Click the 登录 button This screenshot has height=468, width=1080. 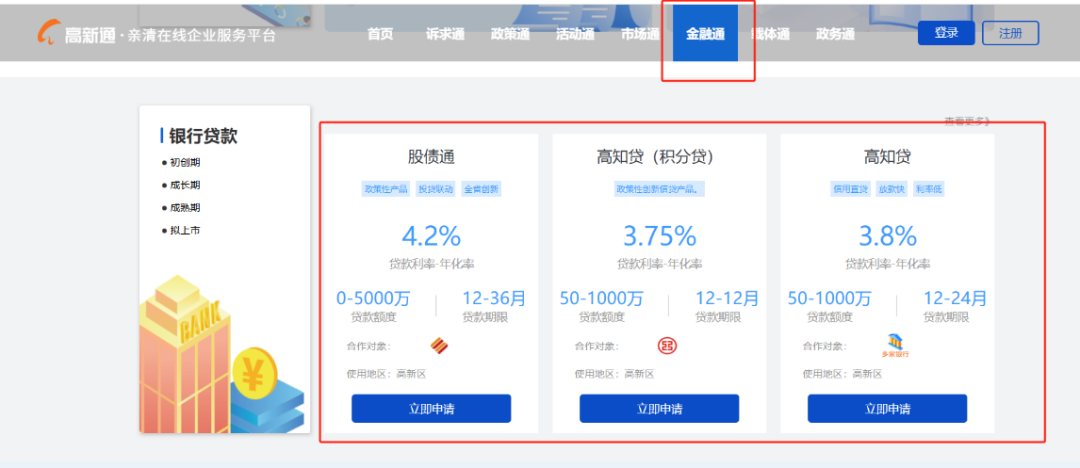pyautogui.click(x=946, y=33)
